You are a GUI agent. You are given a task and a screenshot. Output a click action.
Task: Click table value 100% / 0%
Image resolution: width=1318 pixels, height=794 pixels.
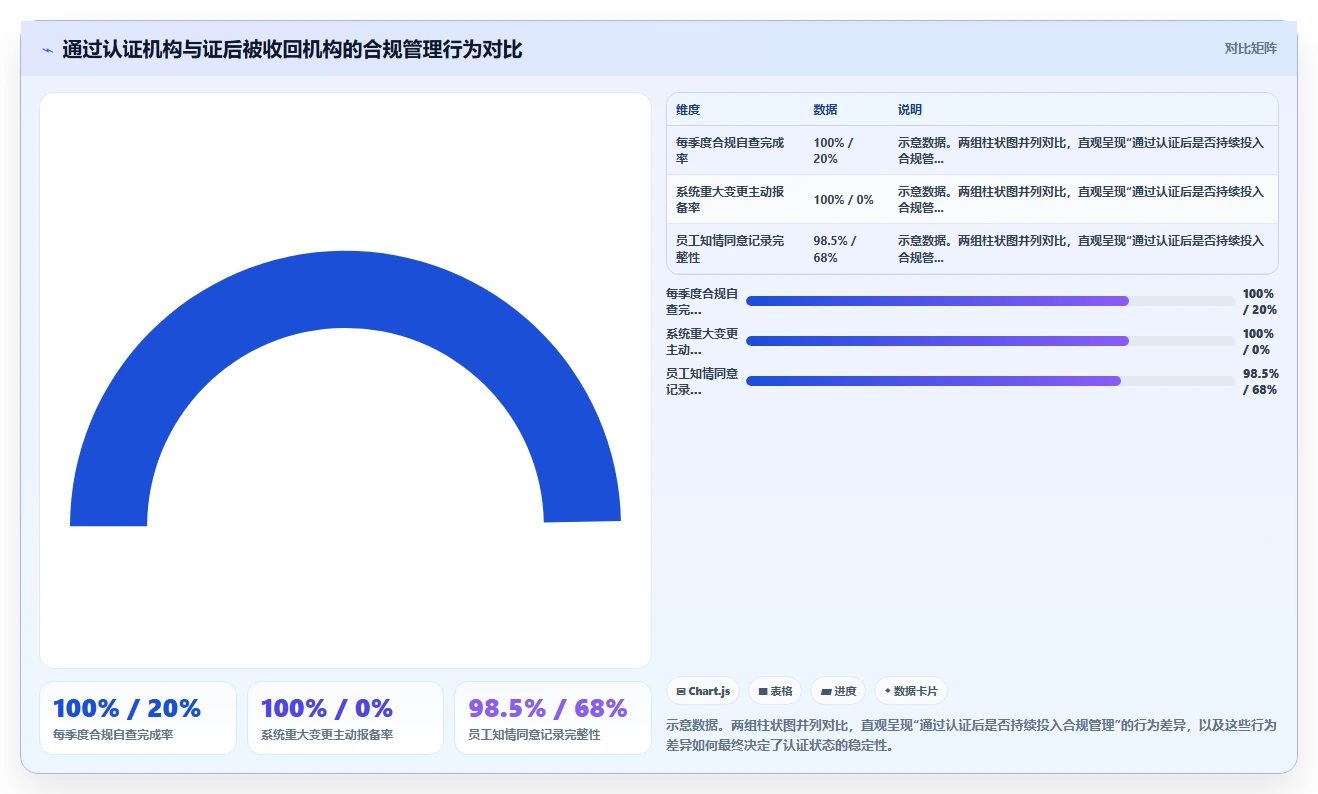coord(843,199)
